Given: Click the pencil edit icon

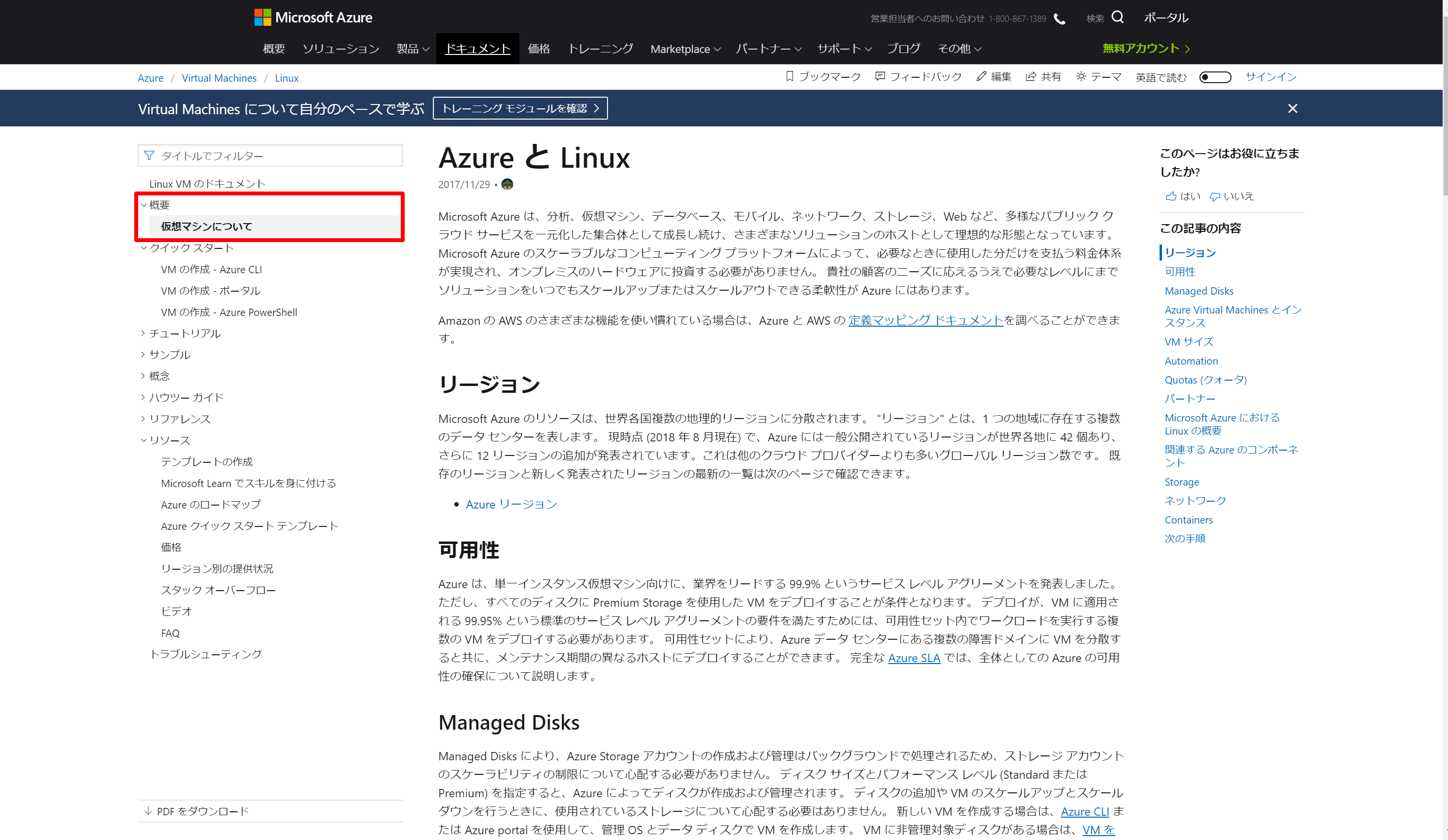Looking at the screenshot, I should click(981, 76).
